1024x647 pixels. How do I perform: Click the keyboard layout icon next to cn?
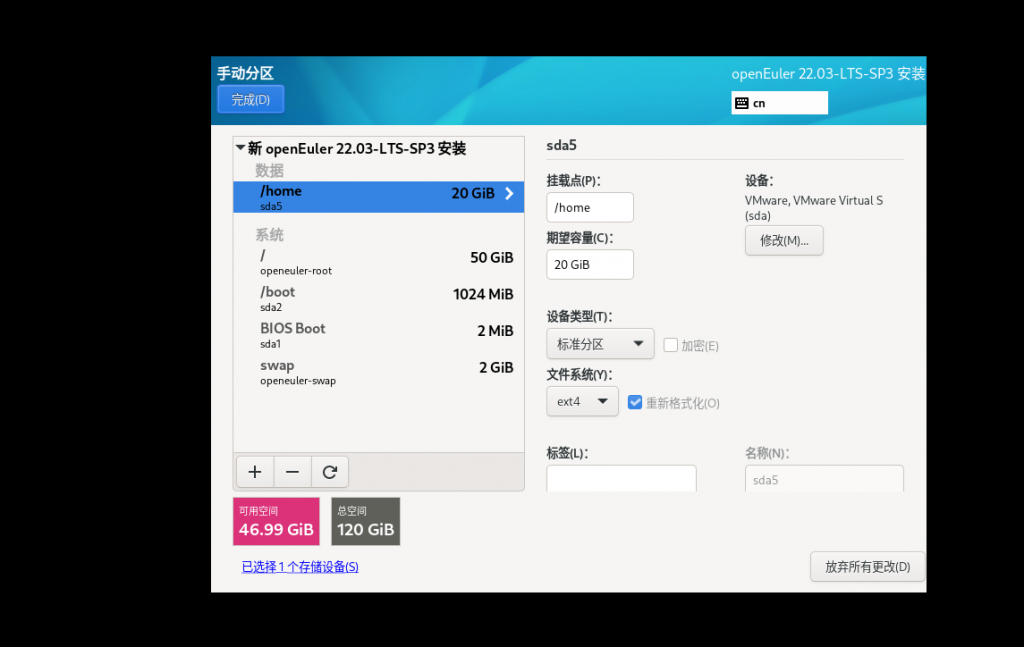[x=742, y=103]
